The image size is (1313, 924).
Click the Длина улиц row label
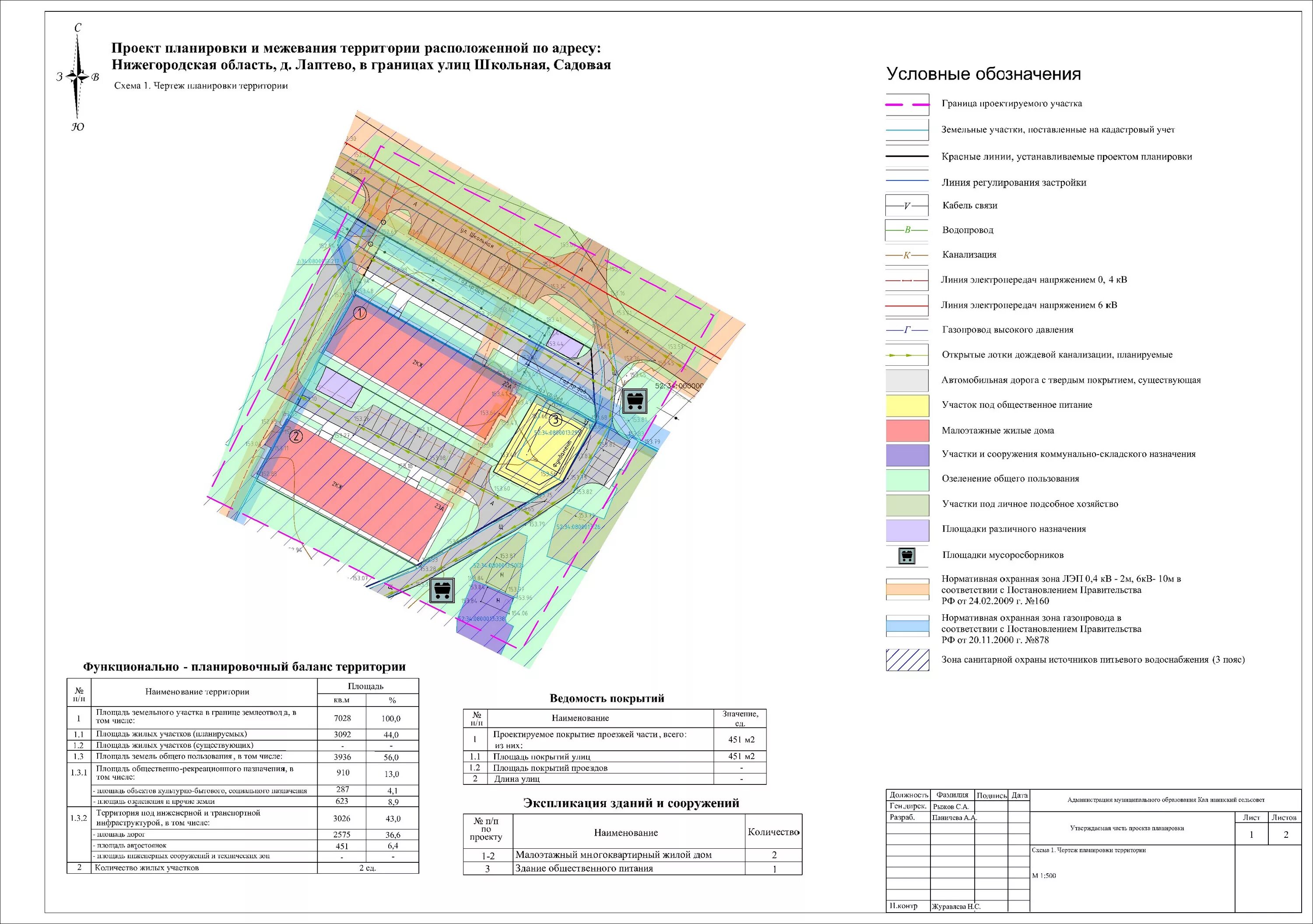click(516, 779)
